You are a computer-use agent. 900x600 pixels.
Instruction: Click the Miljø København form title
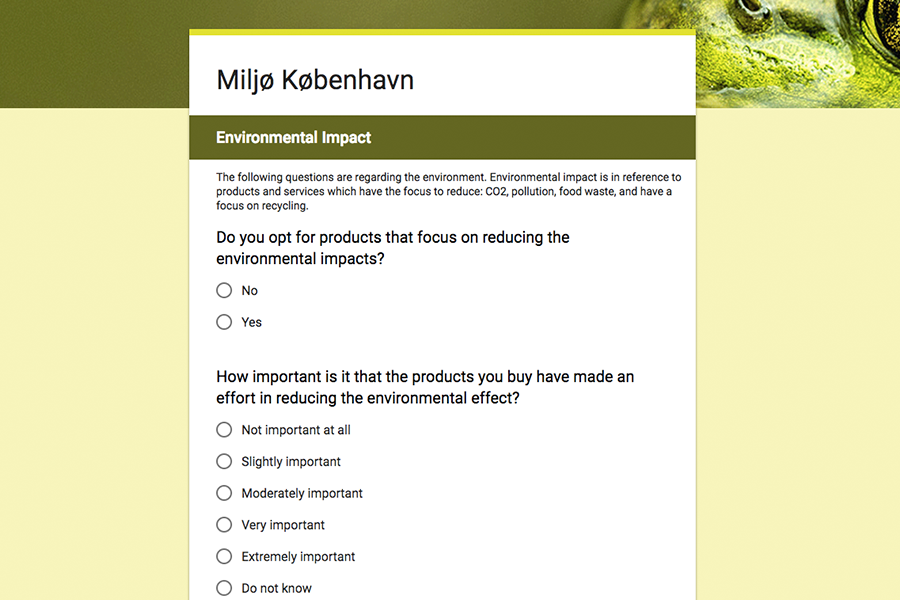[x=315, y=80]
